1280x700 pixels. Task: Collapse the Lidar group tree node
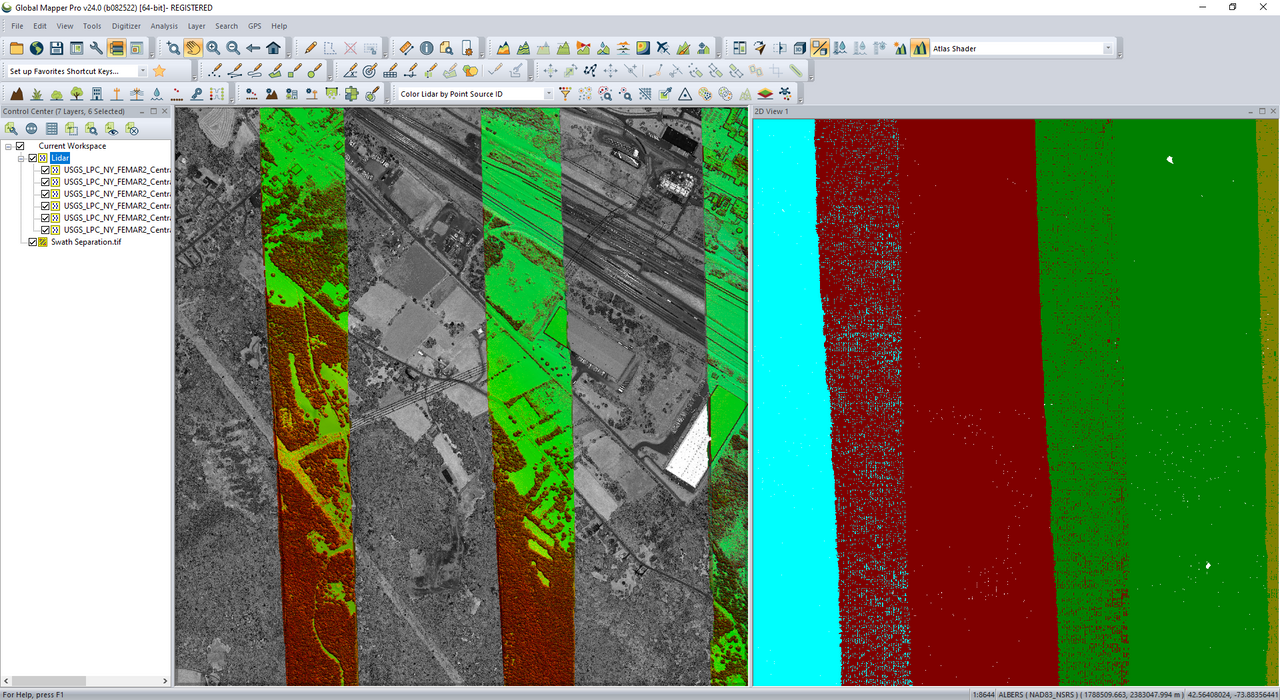click(x=20, y=158)
